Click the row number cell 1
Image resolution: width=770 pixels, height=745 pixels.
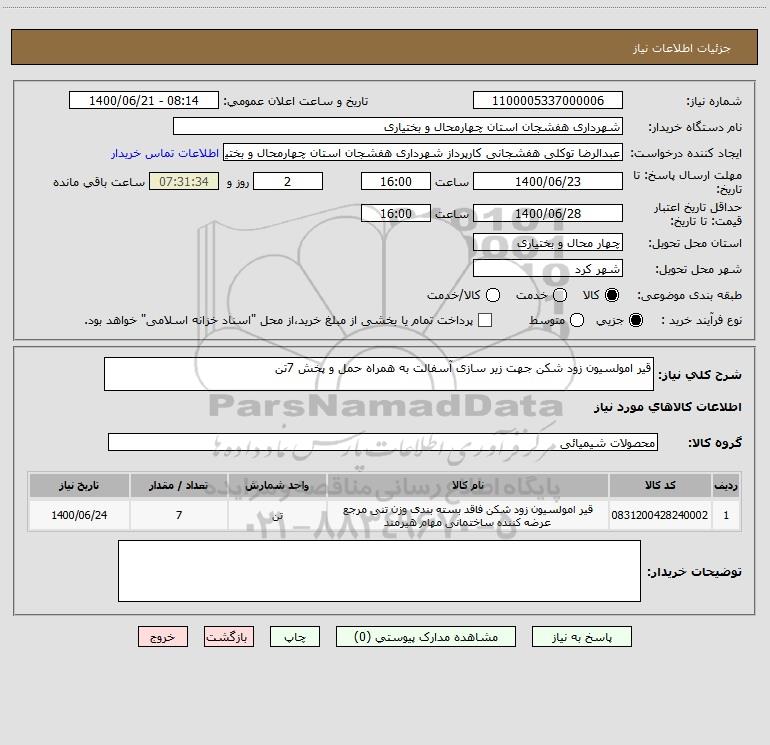(x=726, y=515)
